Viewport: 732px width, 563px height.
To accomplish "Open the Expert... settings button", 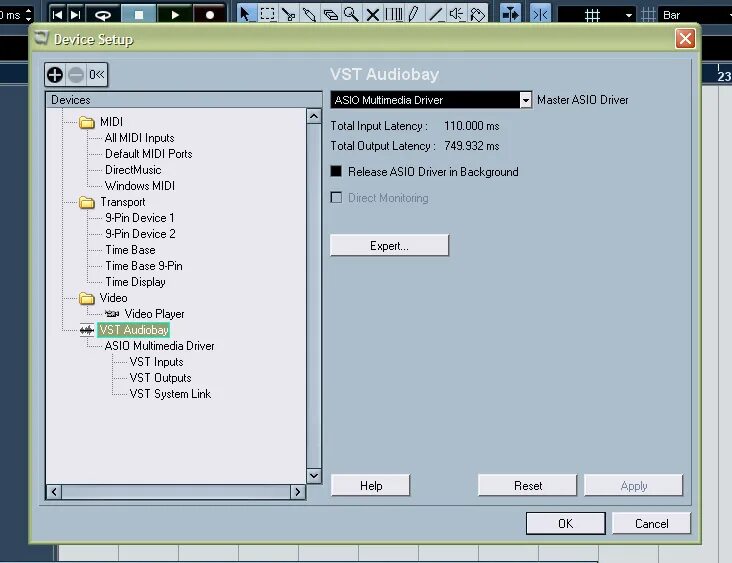I will coord(389,246).
